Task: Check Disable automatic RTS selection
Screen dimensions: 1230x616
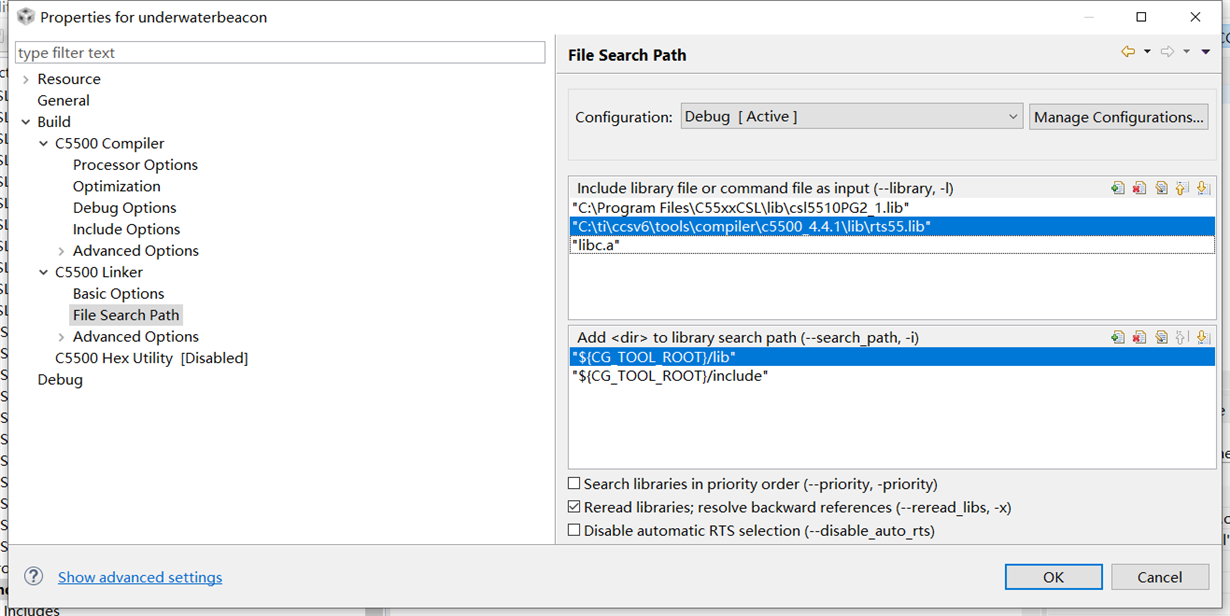Action: 574,530
